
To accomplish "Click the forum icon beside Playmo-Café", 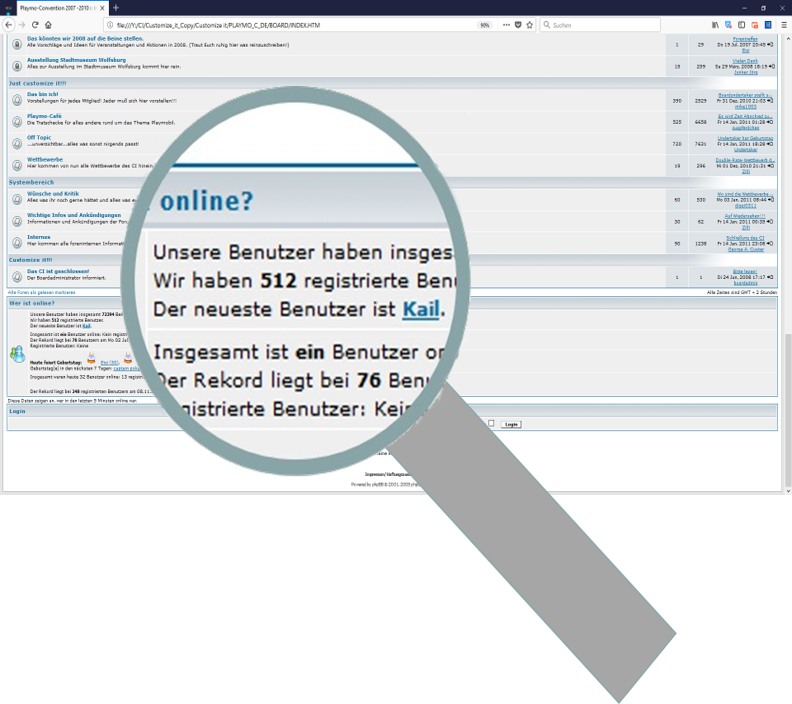I will pos(17,120).
